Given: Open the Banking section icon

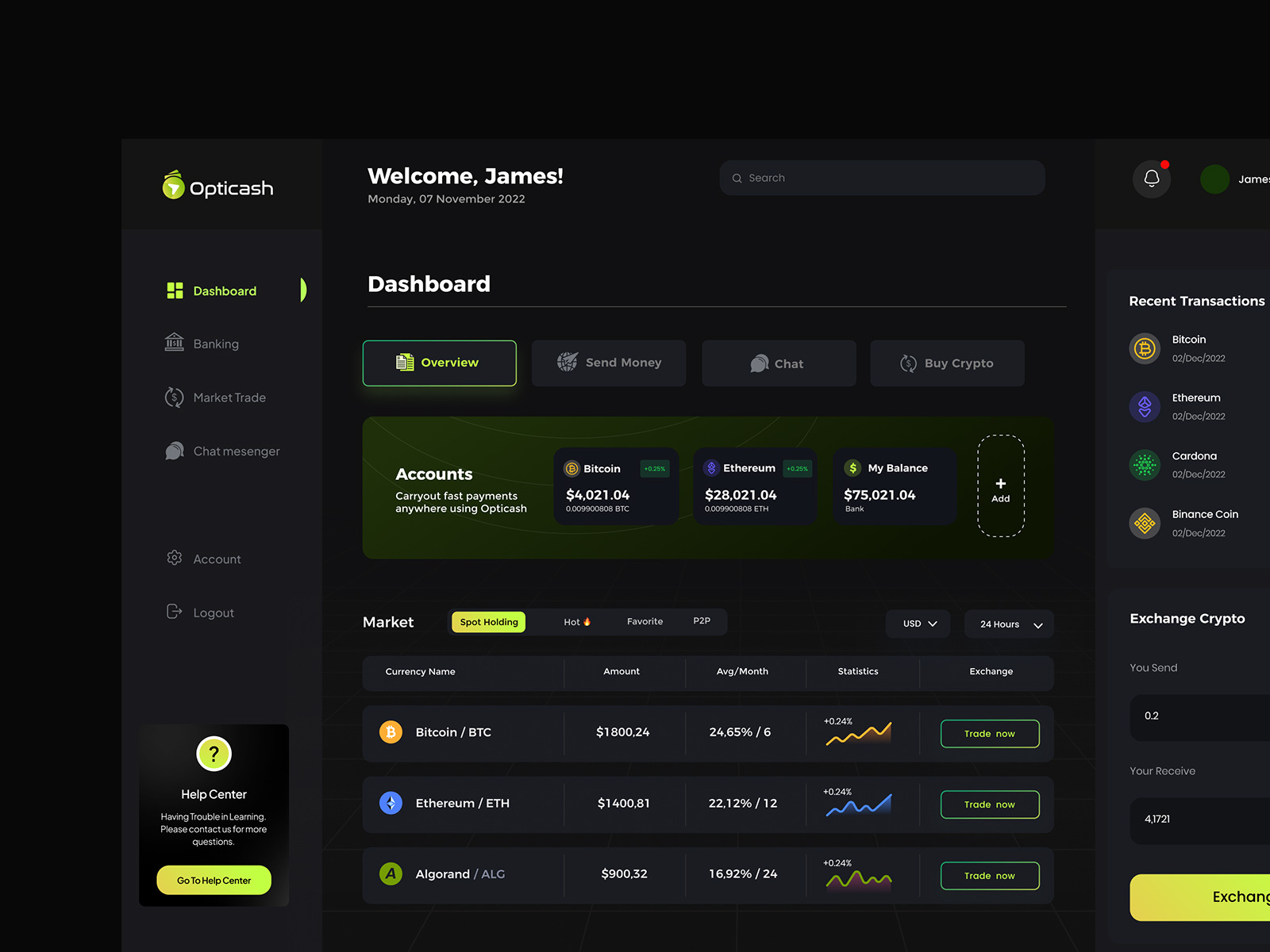Looking at the screenshot, I should click(174, 343).
